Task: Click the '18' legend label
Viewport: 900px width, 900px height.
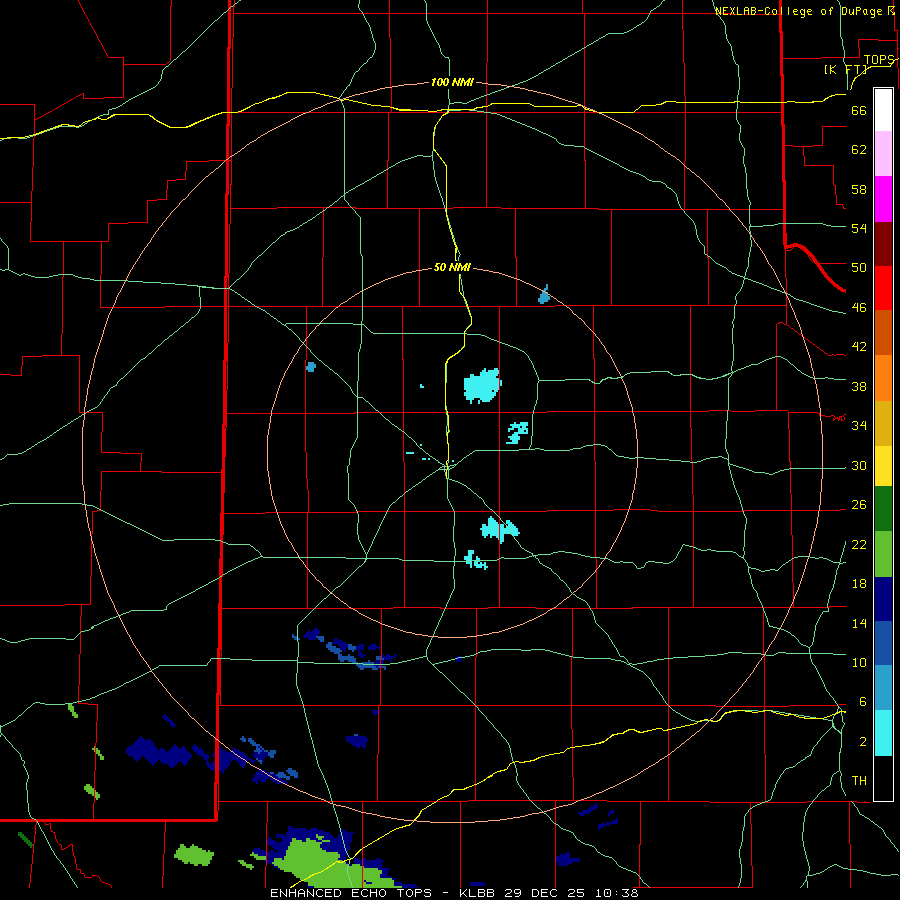Action: (x=859, y=584)
